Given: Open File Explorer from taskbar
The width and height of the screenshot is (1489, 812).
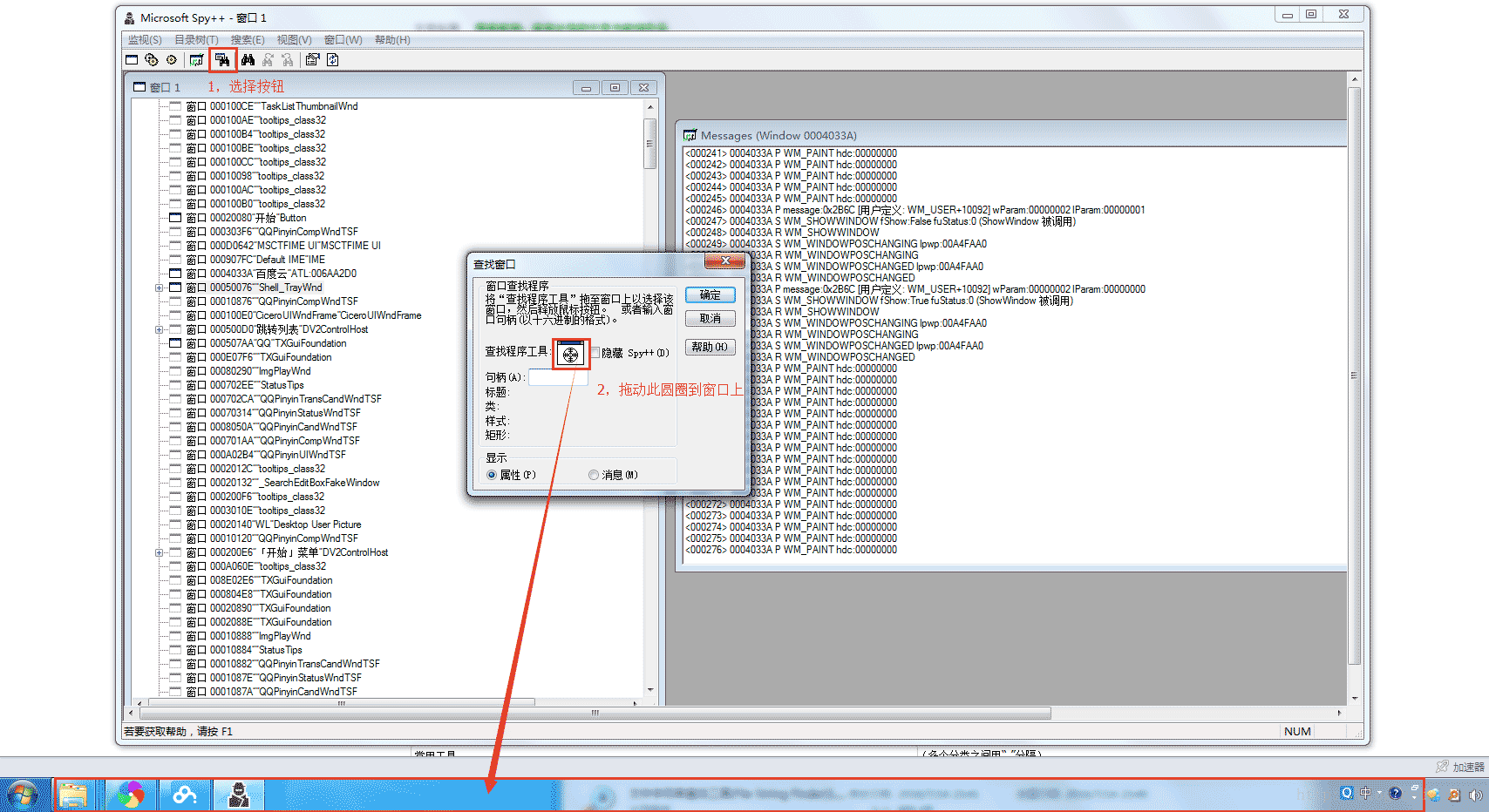Looking at the screenshot, I should [74, 795].
